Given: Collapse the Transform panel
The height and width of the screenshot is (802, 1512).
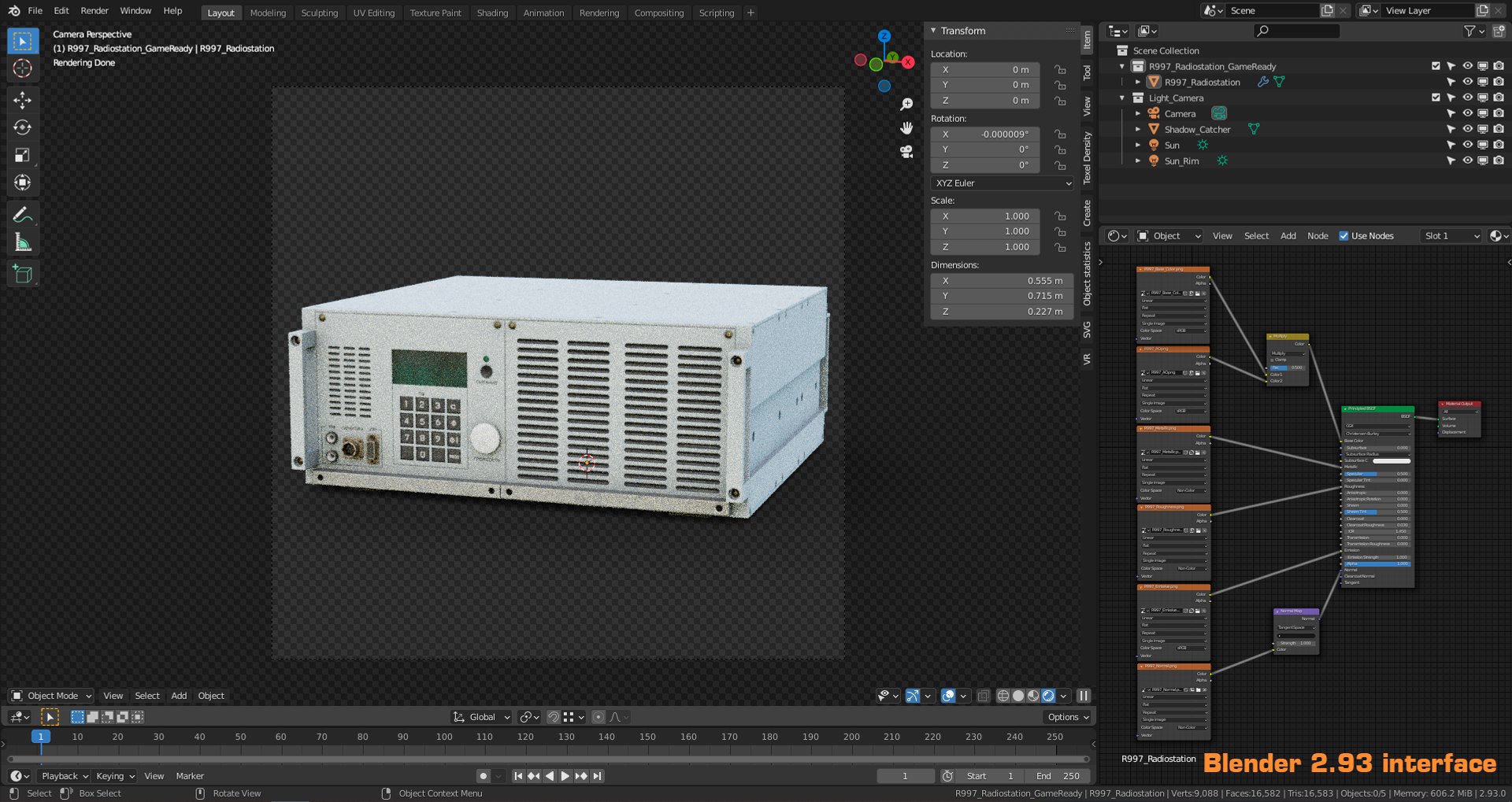Looking at the screenshot, I should pyautogui.click(x=933, y=31).
